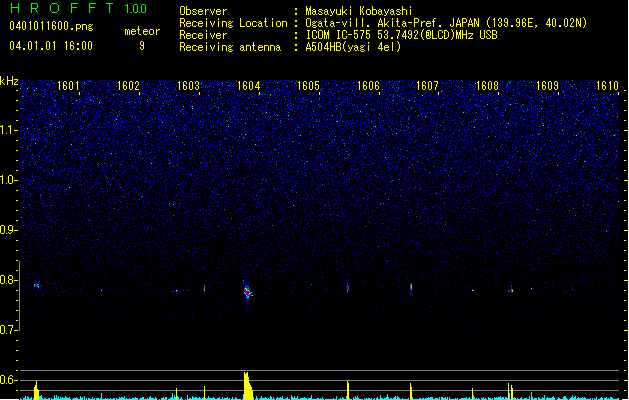The width and height of the screenshot is (629, 400).
Task: Select the Ogata-vill. Akita-Pref. JAPAN location text
Action: coord(446,23)
